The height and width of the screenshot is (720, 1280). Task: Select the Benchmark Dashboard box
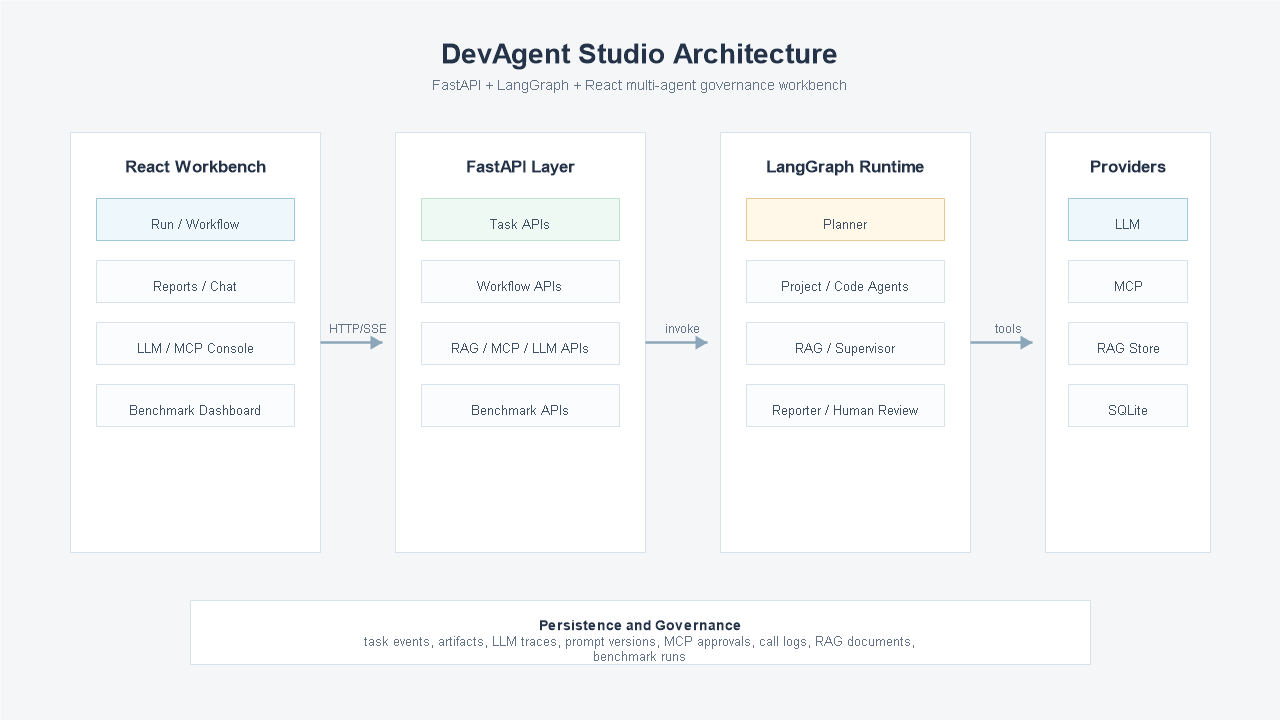195,405
